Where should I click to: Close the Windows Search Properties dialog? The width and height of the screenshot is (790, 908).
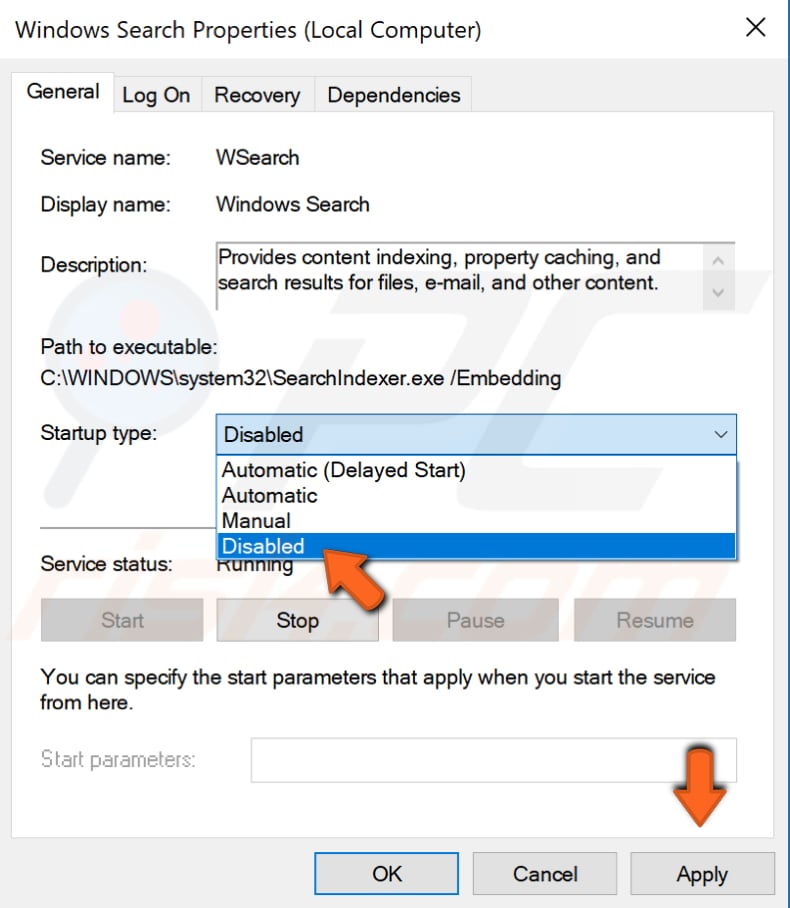point(756,28)
